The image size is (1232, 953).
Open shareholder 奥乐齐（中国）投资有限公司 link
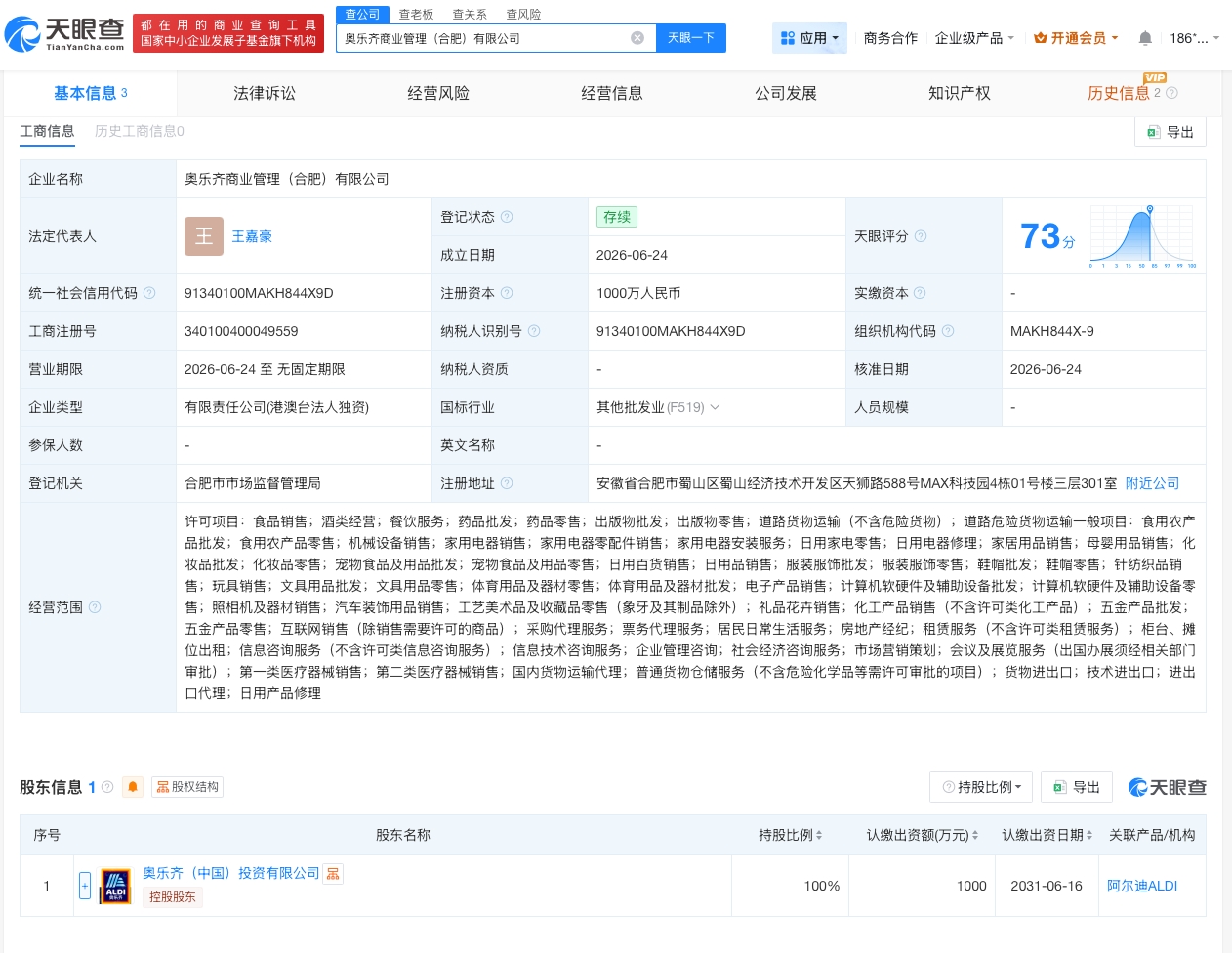pyautogui.click(x=231, y=873)
